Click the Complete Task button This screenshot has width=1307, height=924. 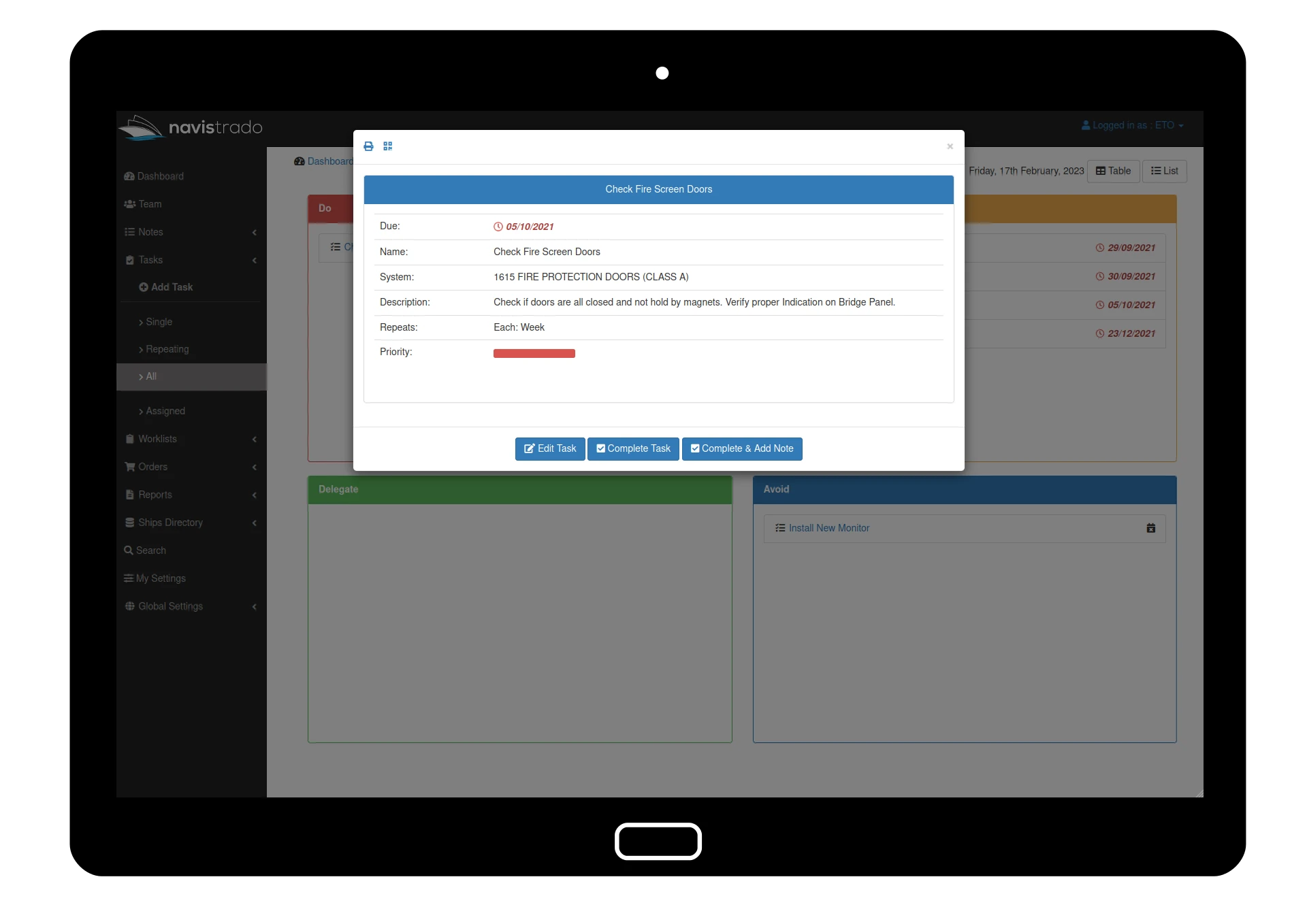(633, 448)
